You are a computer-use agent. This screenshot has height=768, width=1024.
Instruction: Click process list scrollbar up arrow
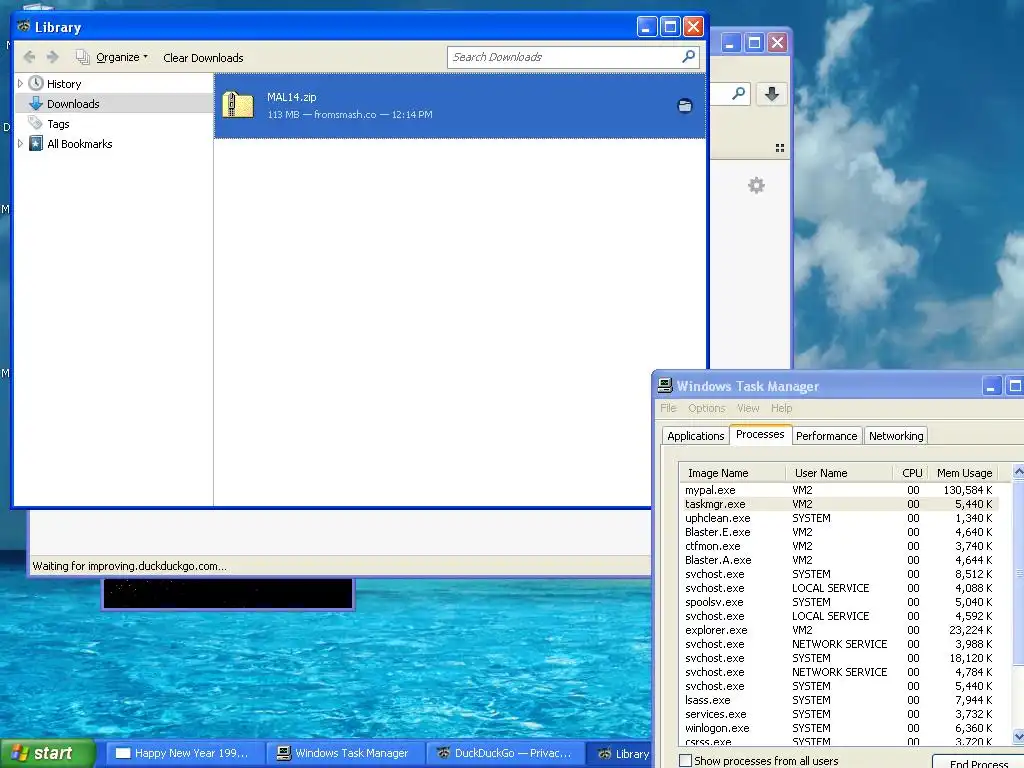coord(1018,472)
